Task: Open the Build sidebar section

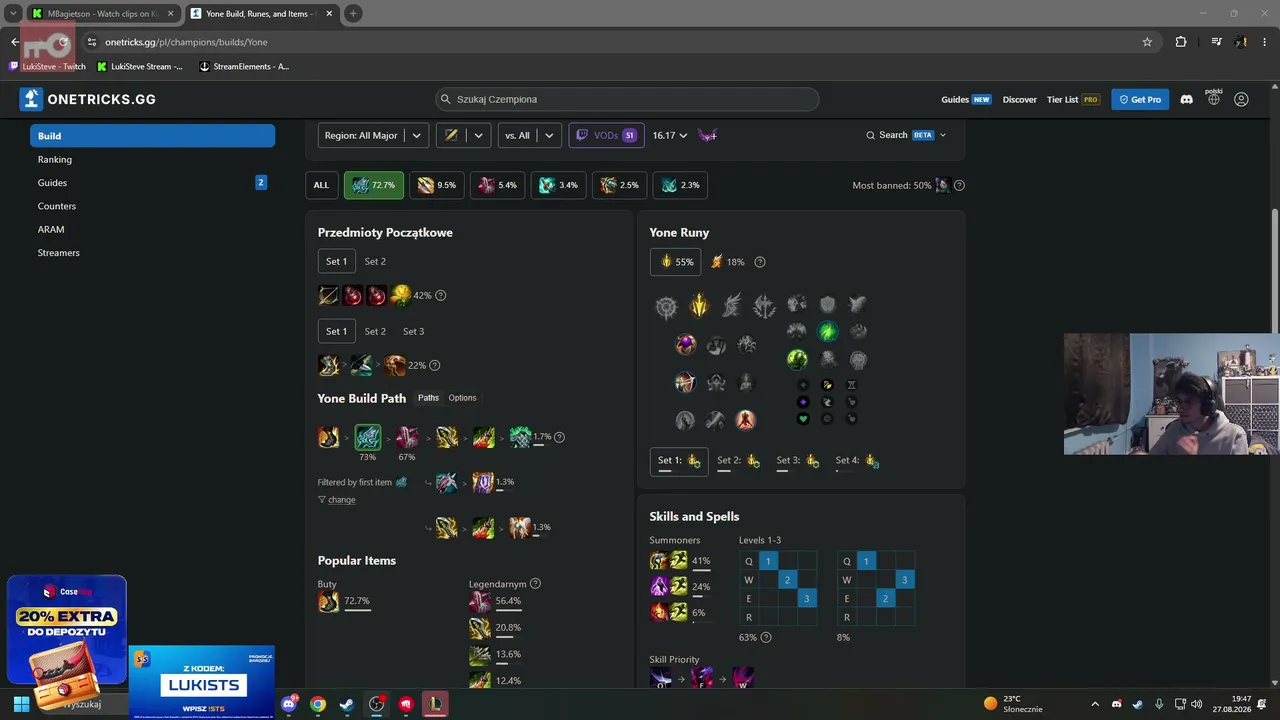Action: [152, 136]
